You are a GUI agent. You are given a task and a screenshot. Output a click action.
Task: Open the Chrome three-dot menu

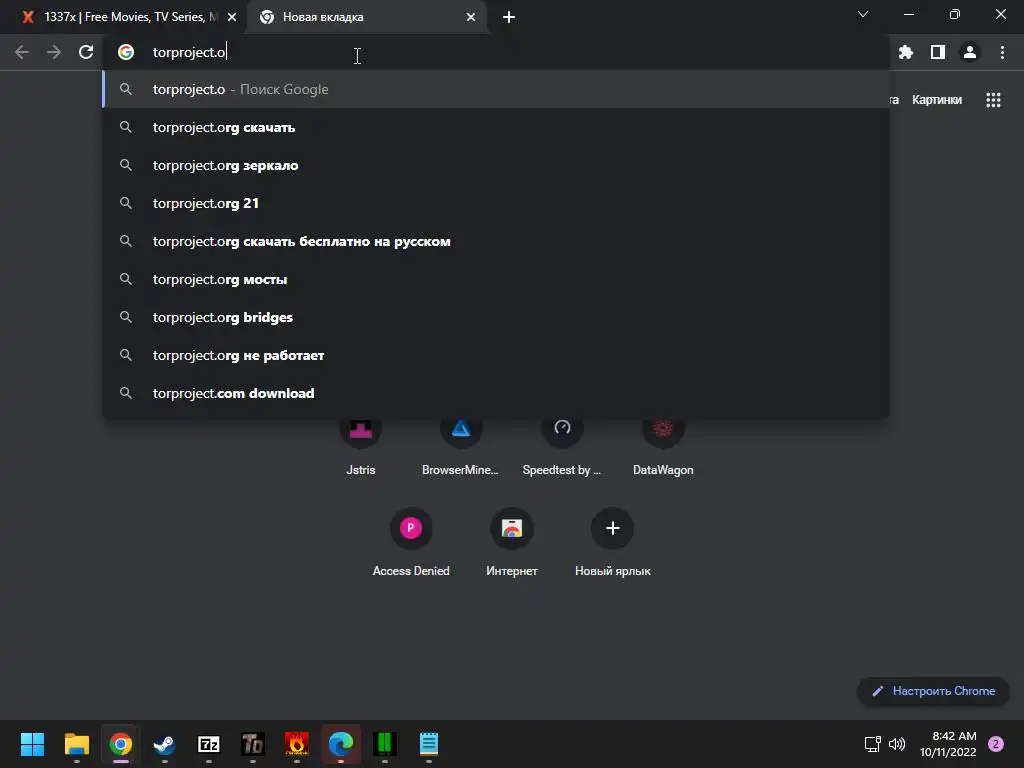(x=1002, y=52)
